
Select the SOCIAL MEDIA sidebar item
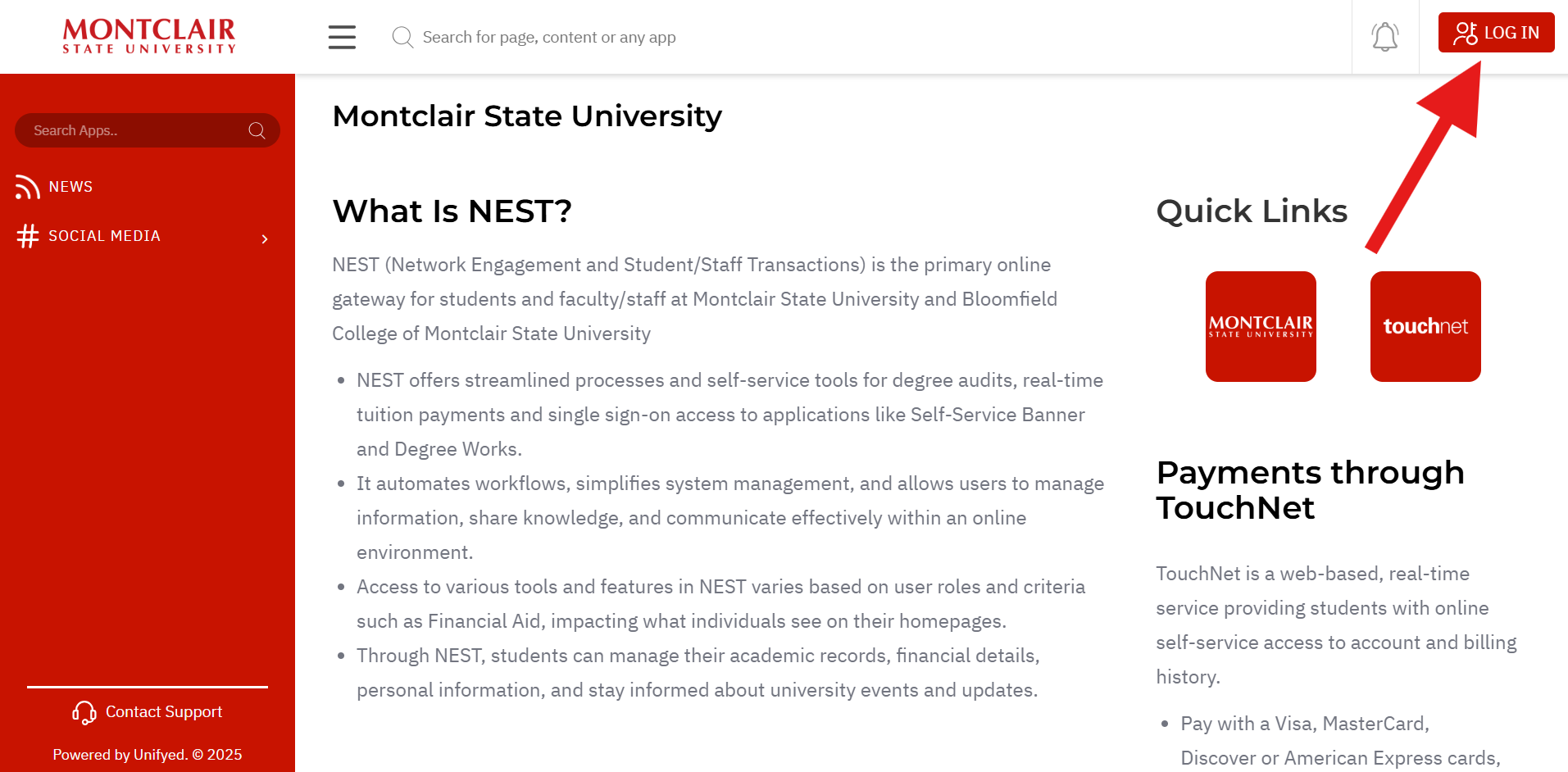104,236
